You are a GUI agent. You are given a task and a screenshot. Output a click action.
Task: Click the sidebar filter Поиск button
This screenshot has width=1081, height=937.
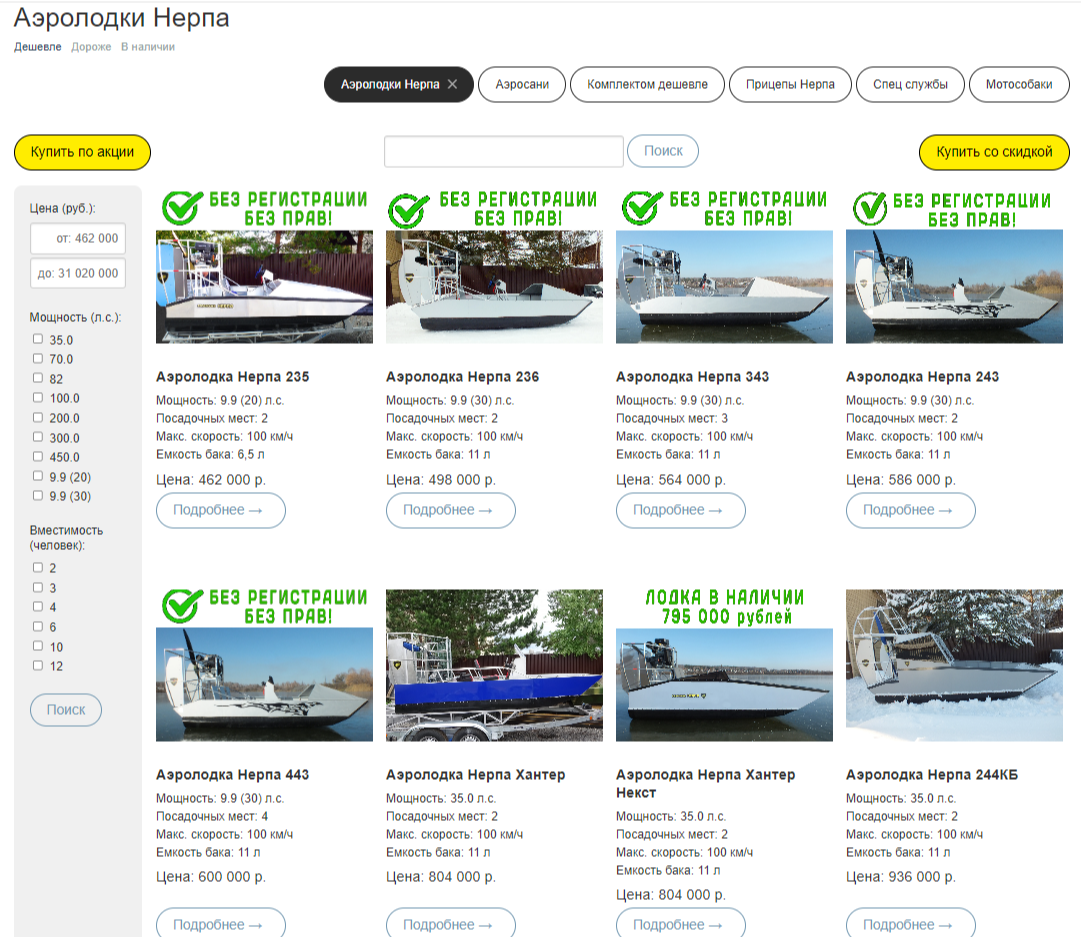[65, 709]
